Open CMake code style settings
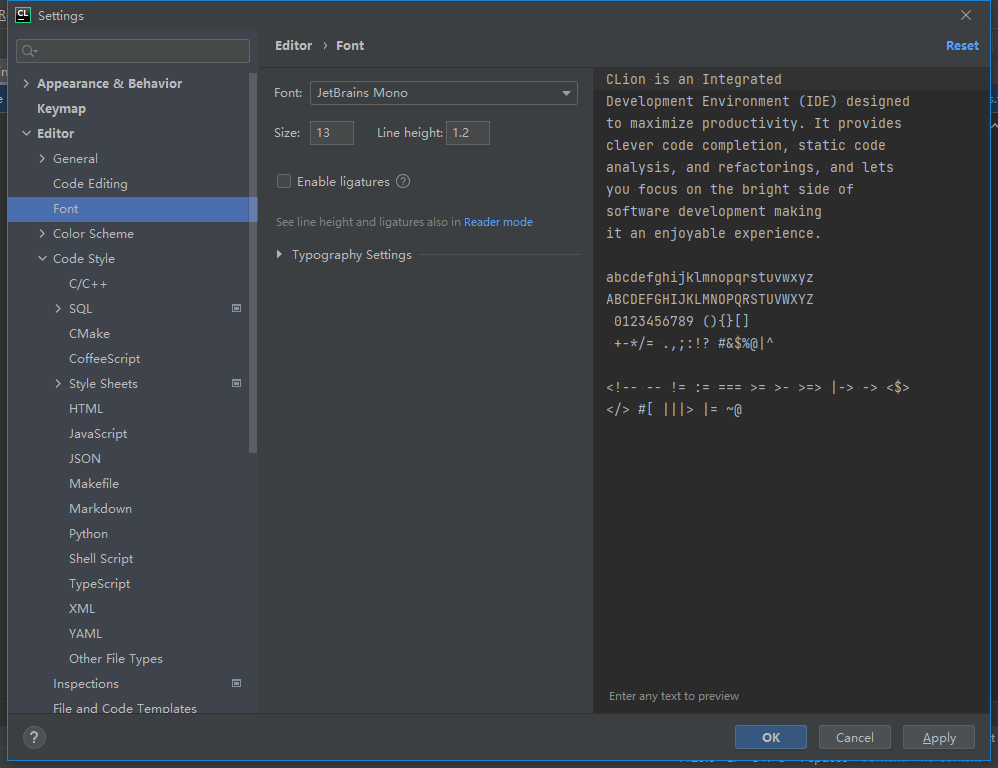 pos(89,333)
